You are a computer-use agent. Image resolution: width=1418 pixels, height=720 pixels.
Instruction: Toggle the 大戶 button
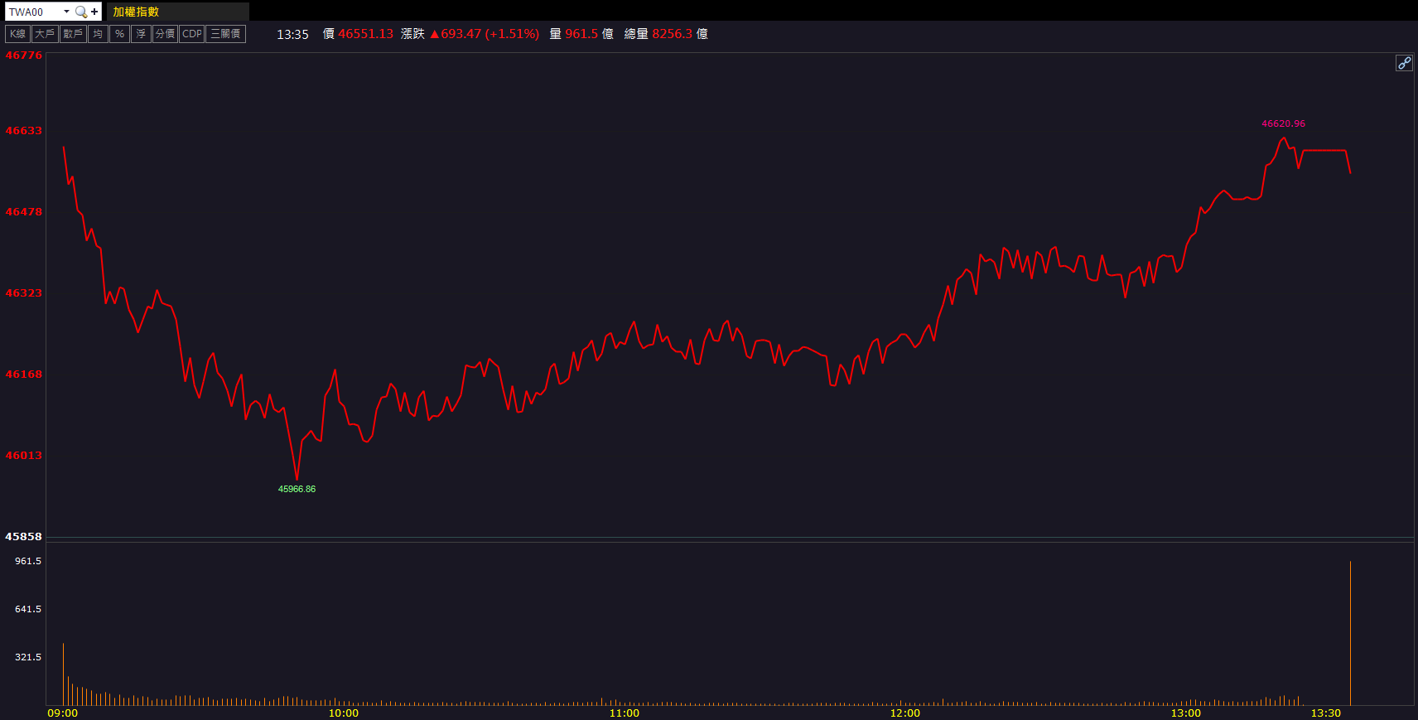45,34
